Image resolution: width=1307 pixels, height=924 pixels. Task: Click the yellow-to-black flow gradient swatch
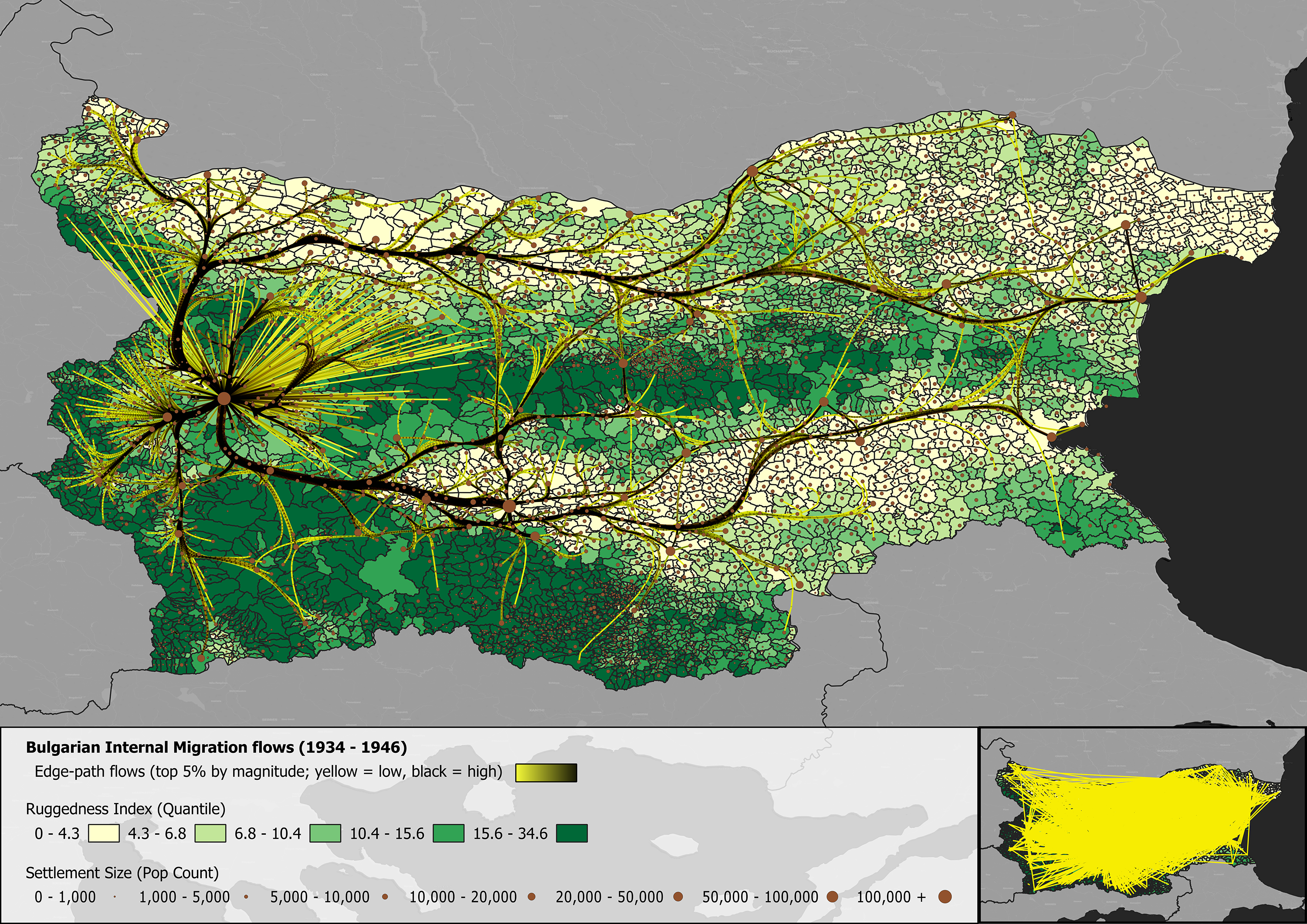click(x=546, y=772)
